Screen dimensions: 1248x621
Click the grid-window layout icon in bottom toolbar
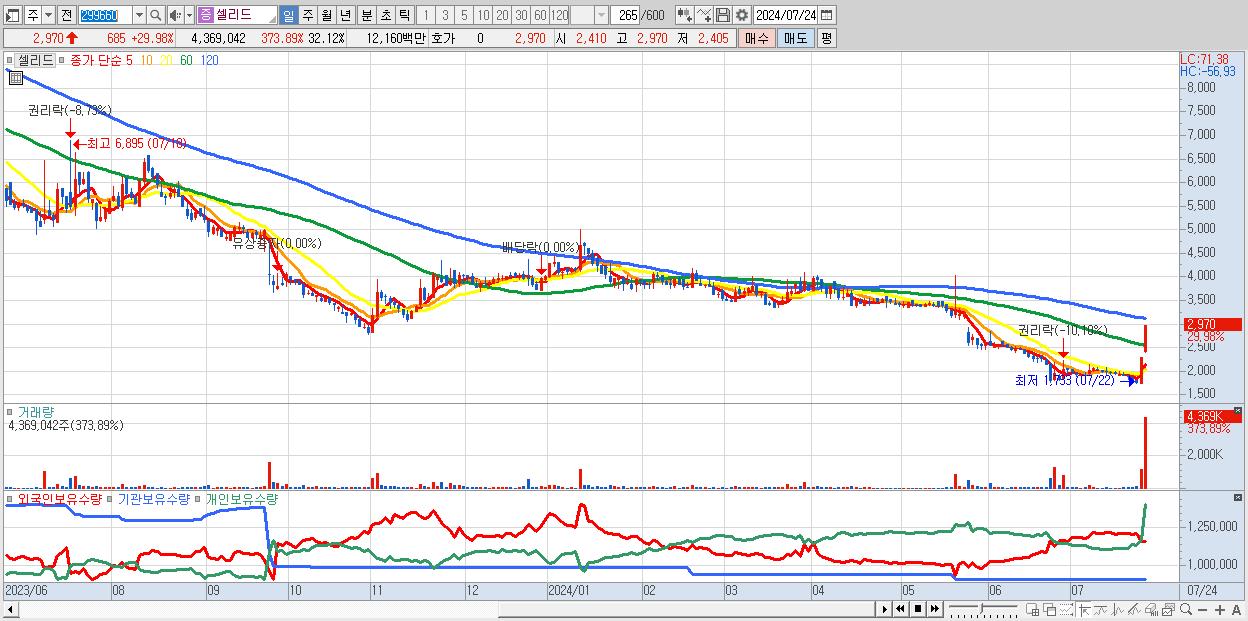(x=1032, y=610)
